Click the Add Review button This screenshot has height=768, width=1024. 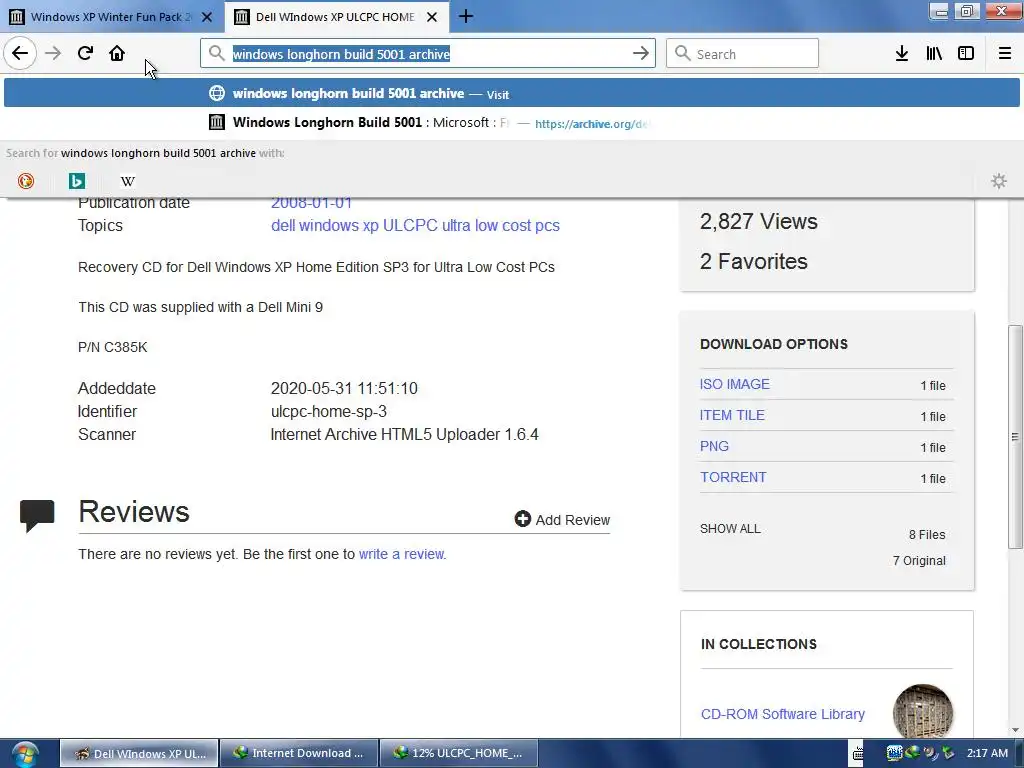pos(562,519)
